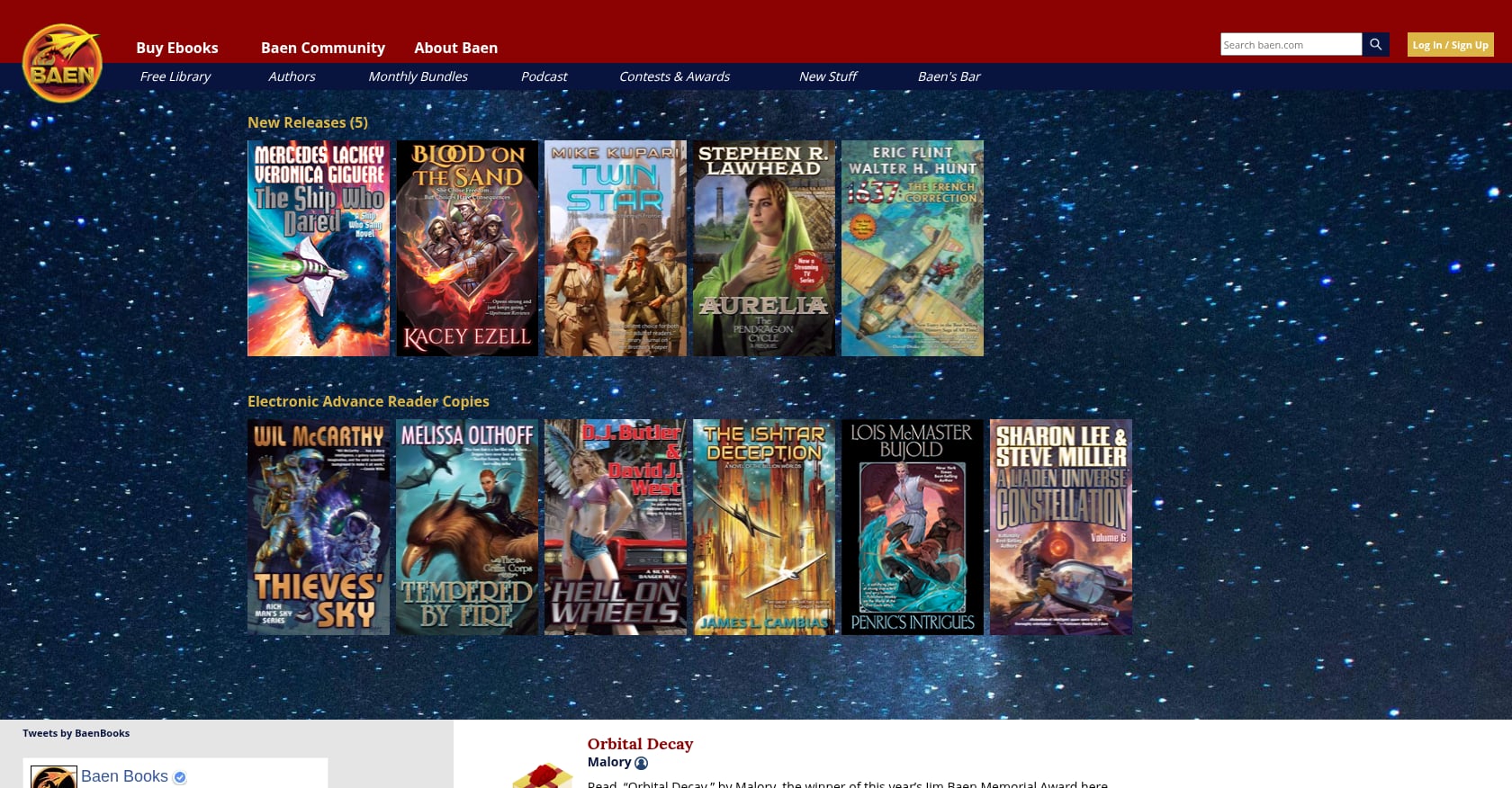Open The Ship Who Dared book cover
This screenshot has width=1512, height=788.
(x=319, y=248)
